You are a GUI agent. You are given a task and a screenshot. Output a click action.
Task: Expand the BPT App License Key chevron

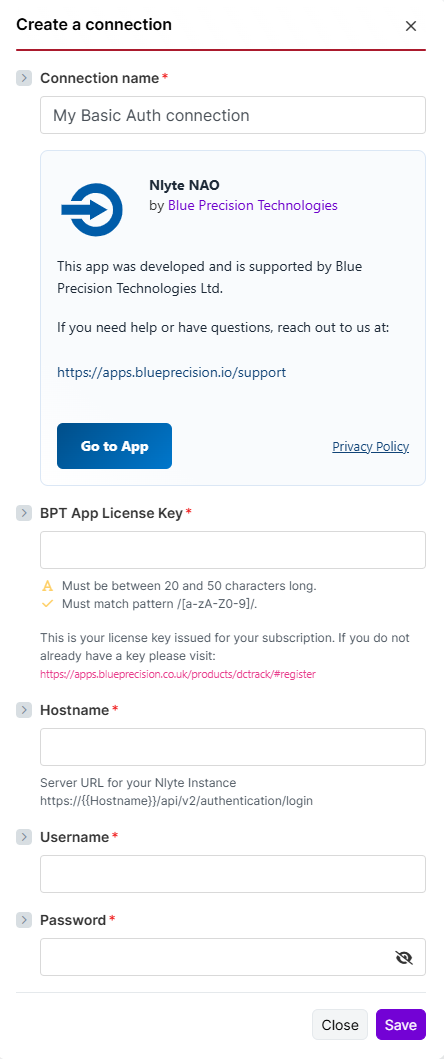[24, 513]
